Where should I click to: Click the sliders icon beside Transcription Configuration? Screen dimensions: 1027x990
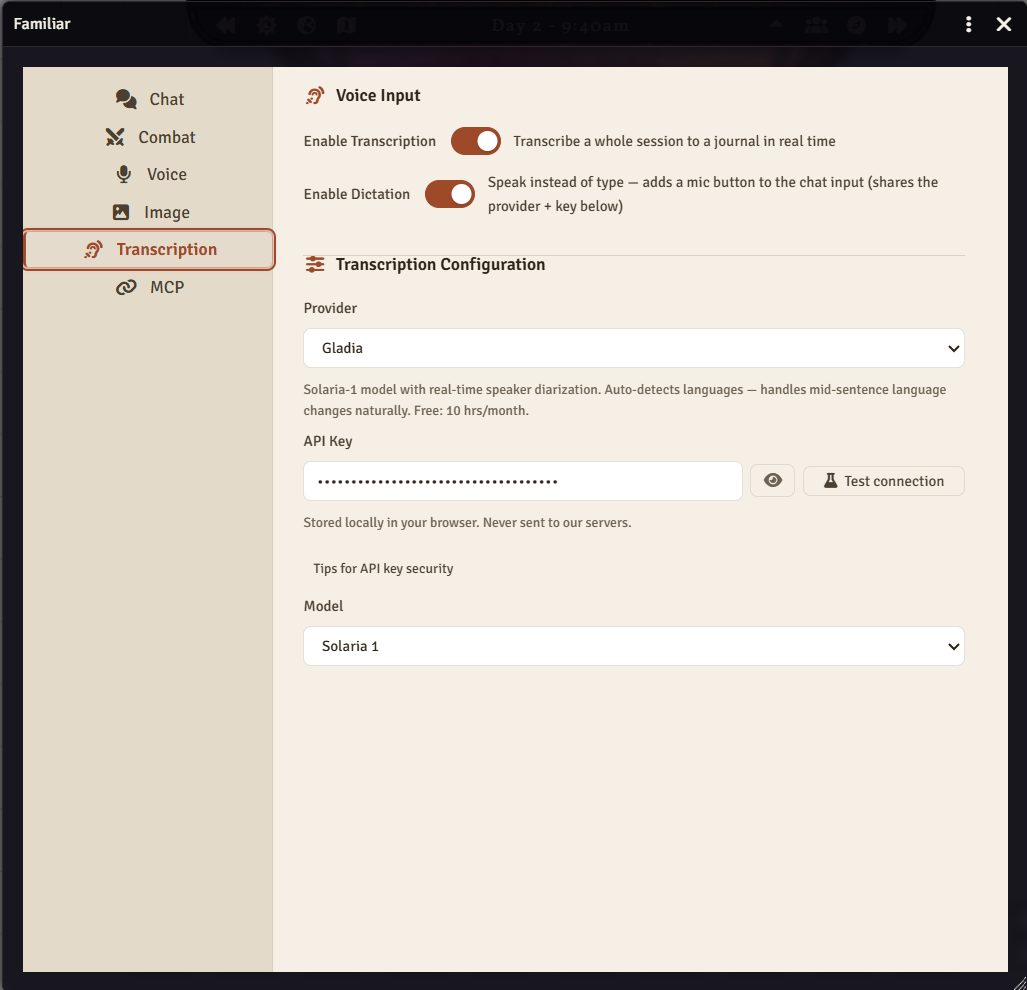315,265
